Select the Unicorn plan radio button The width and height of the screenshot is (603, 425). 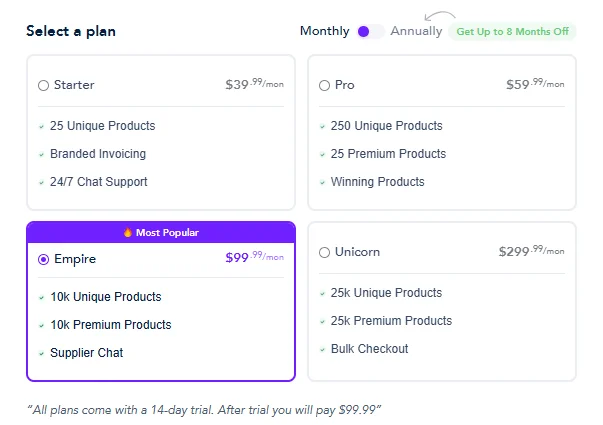pyautogui.click(x=325, y=252)
